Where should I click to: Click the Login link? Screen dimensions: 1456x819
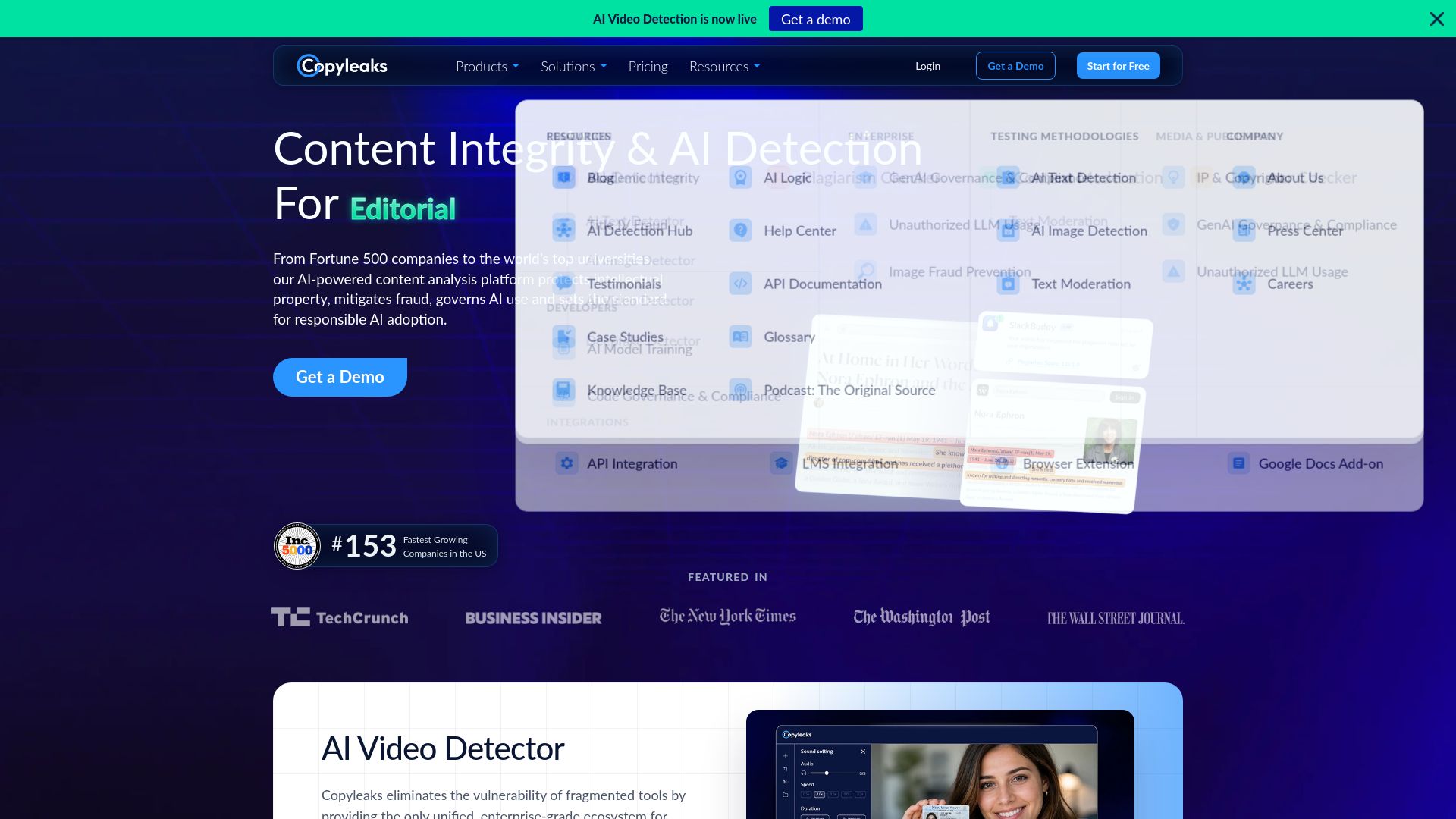[927, 66]
